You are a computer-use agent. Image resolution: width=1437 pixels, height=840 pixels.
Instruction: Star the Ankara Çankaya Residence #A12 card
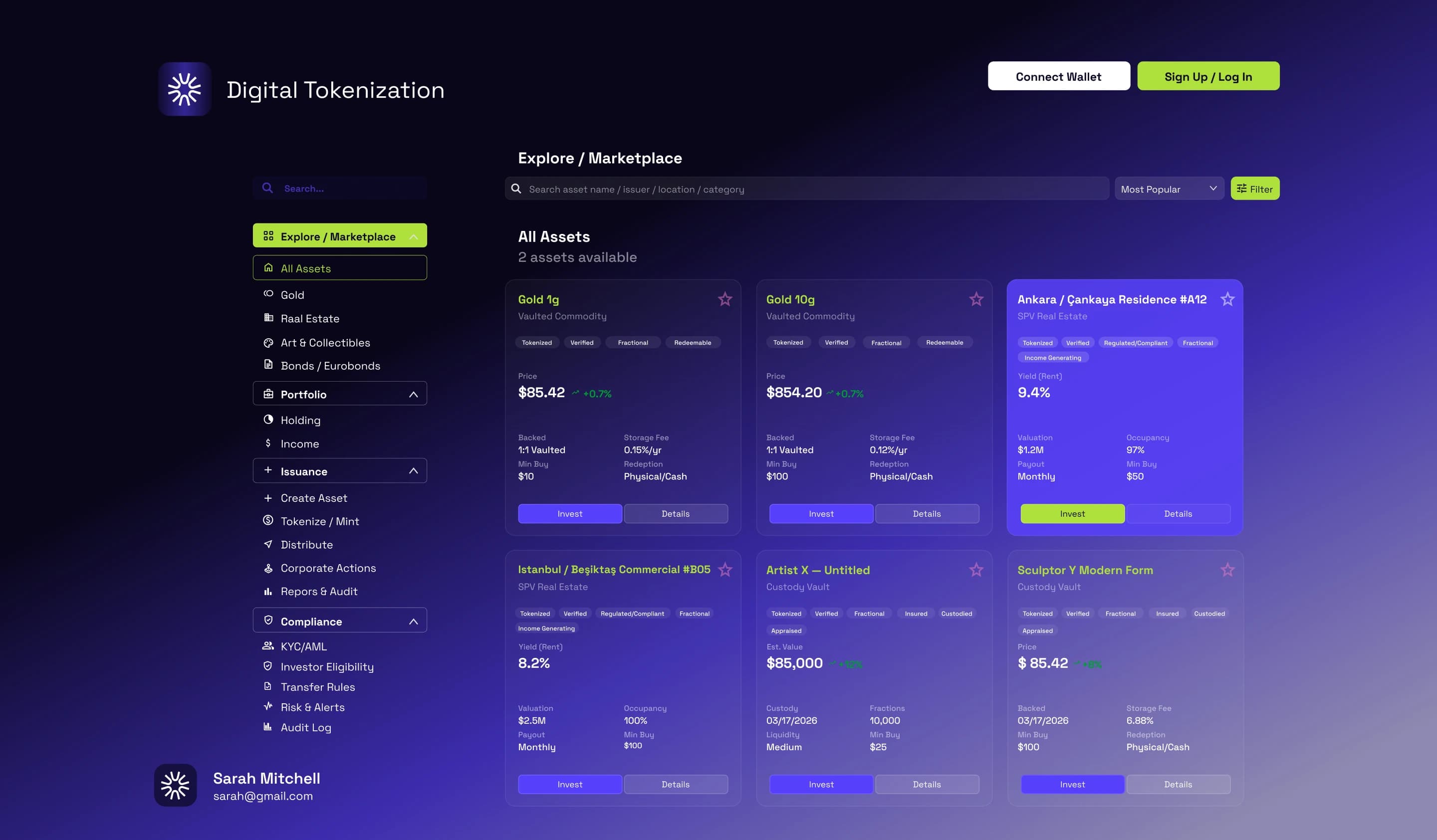click(1228, 299)
